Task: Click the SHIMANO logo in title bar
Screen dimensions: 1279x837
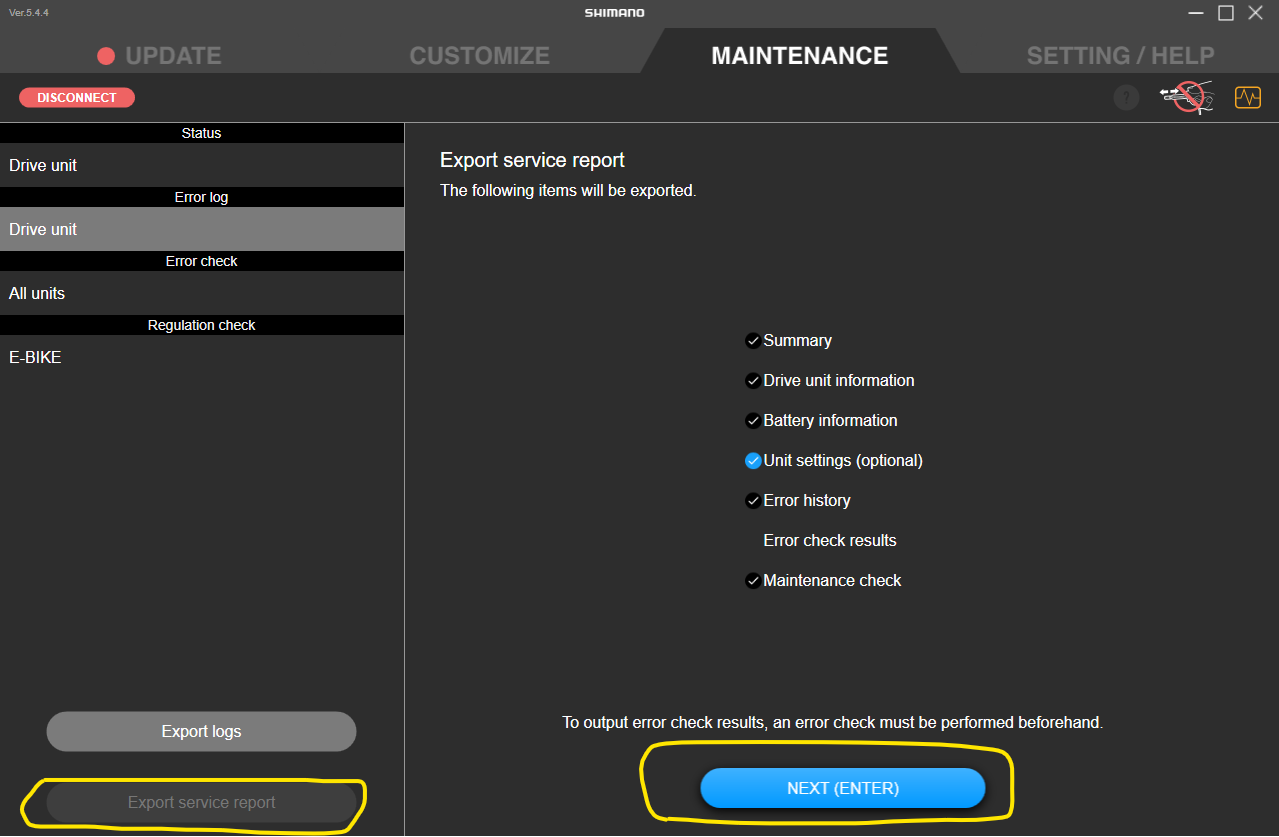Action: [x=615, y=13]
